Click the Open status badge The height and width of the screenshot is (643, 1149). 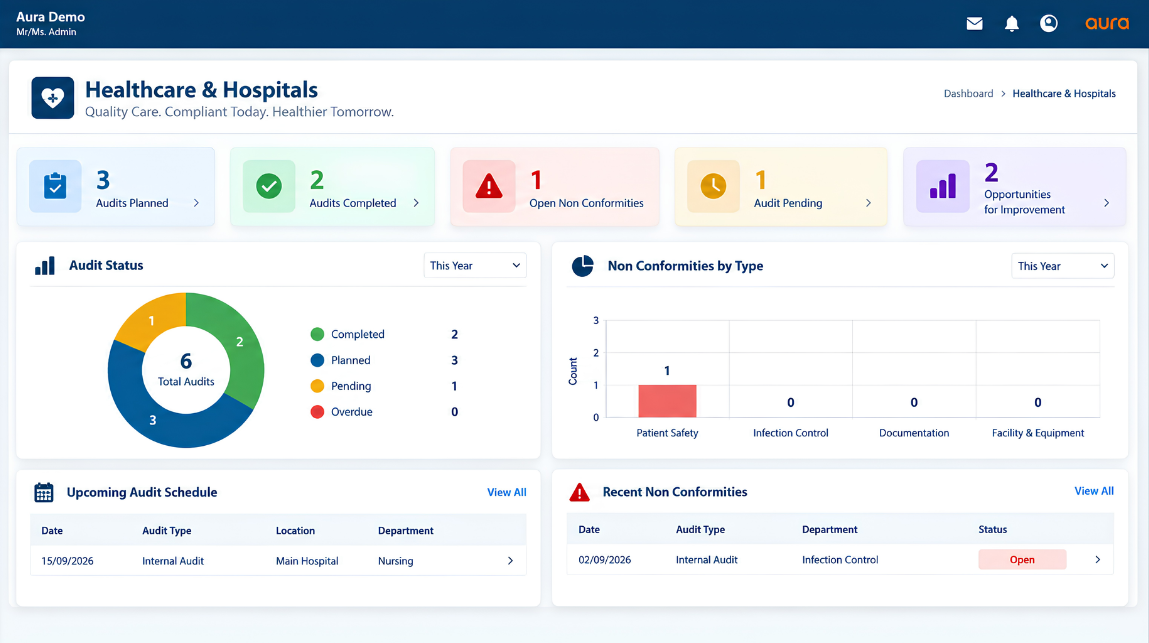1022,559
